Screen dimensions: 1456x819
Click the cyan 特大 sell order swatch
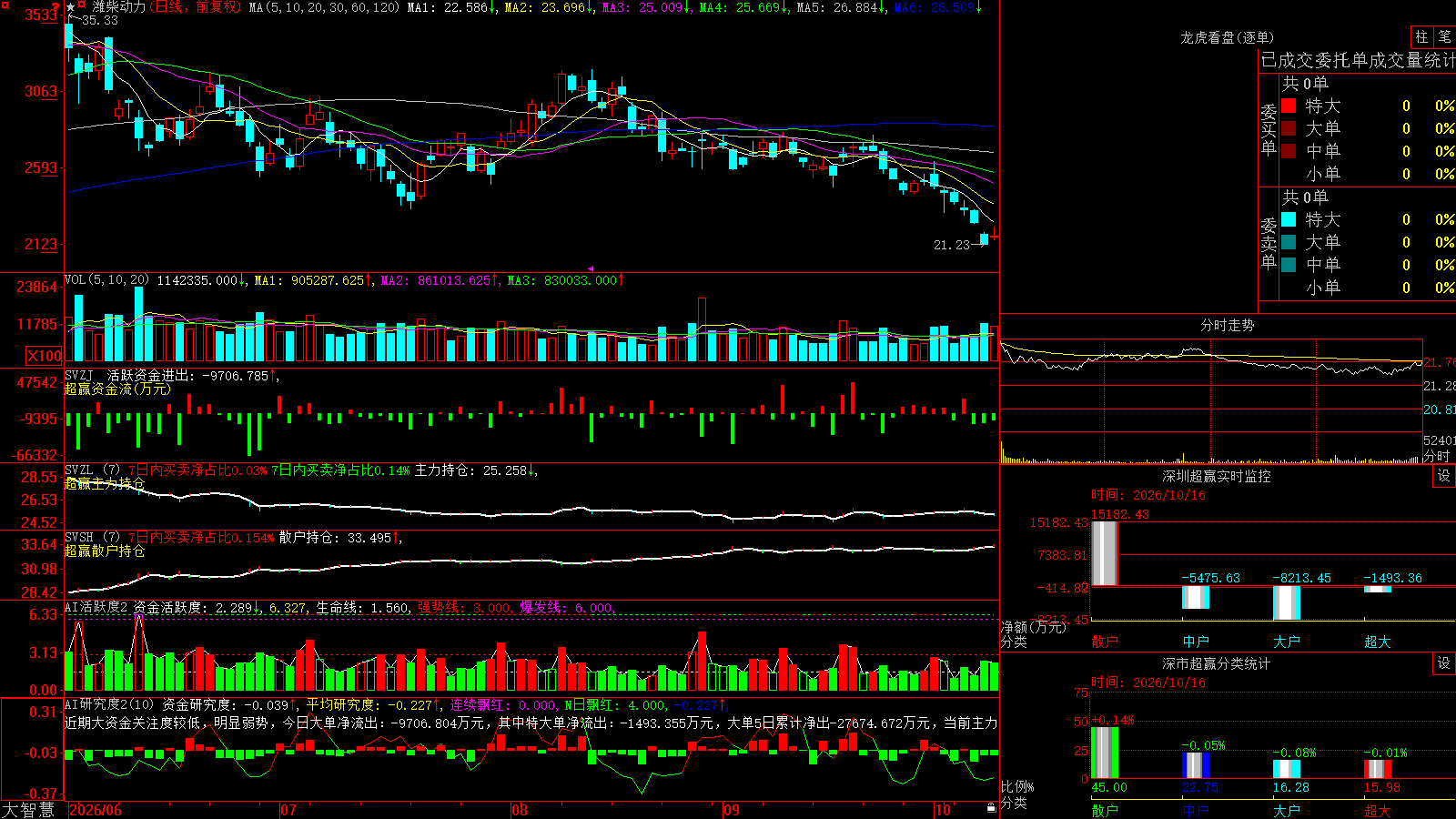click(1289, 219)
